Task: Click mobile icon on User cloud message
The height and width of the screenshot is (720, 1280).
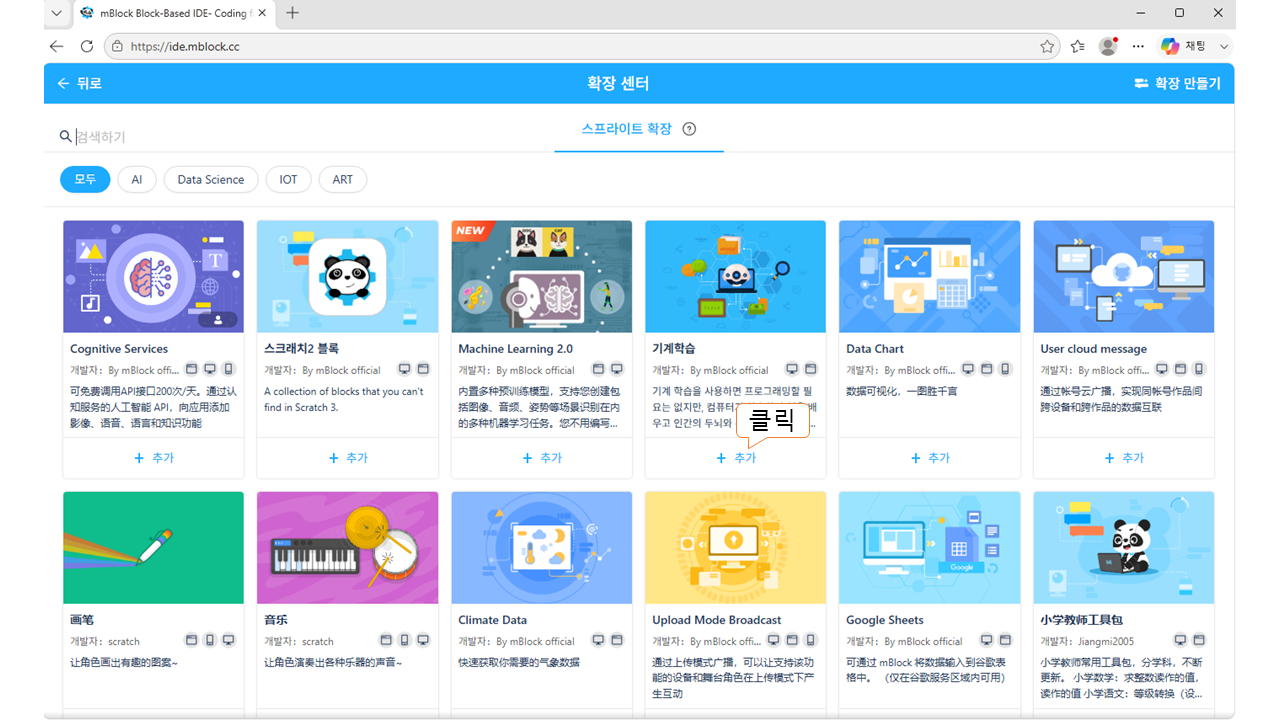Action: click(1199, 370)
